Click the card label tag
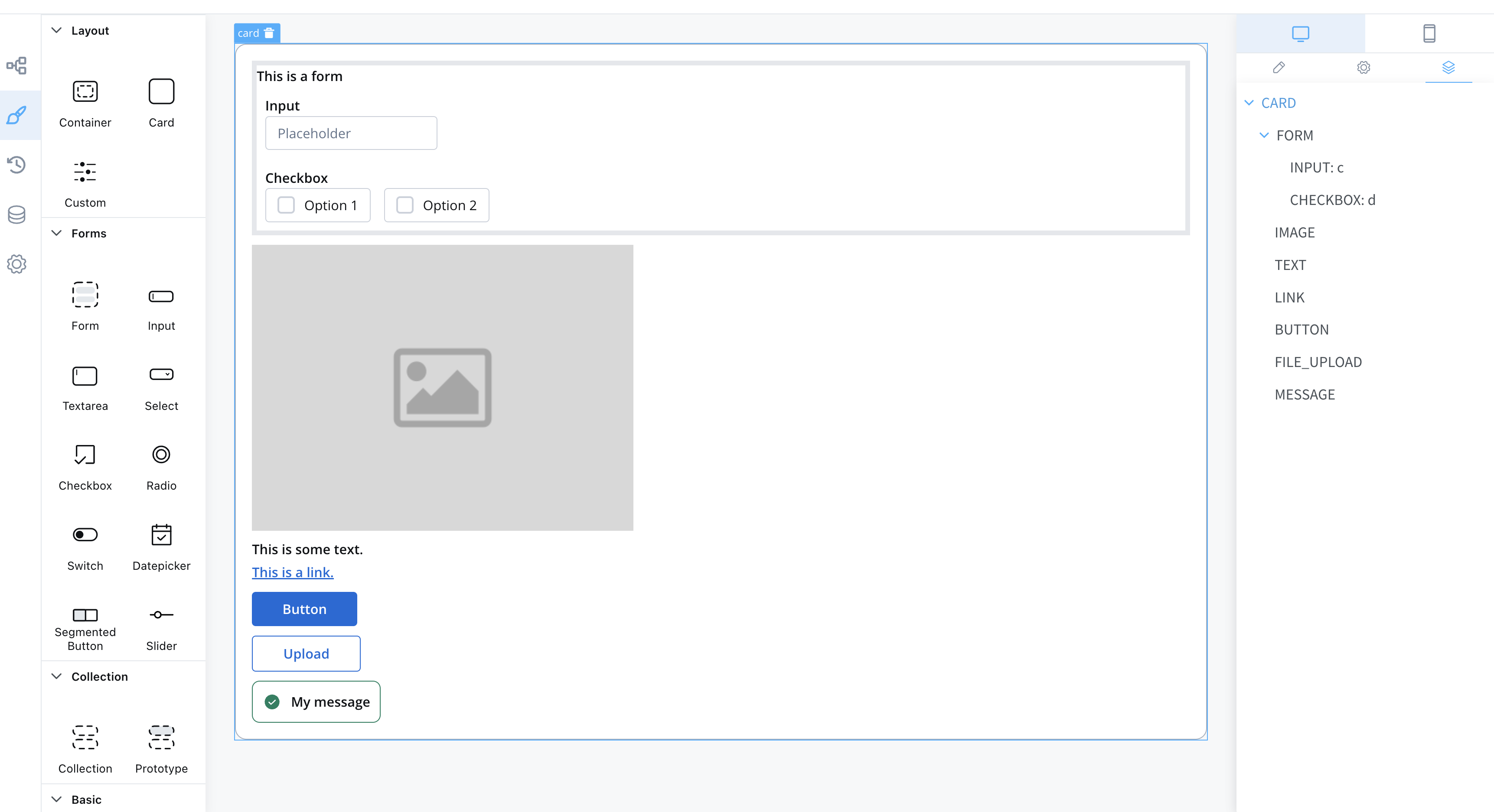 (x=248, y=33)
